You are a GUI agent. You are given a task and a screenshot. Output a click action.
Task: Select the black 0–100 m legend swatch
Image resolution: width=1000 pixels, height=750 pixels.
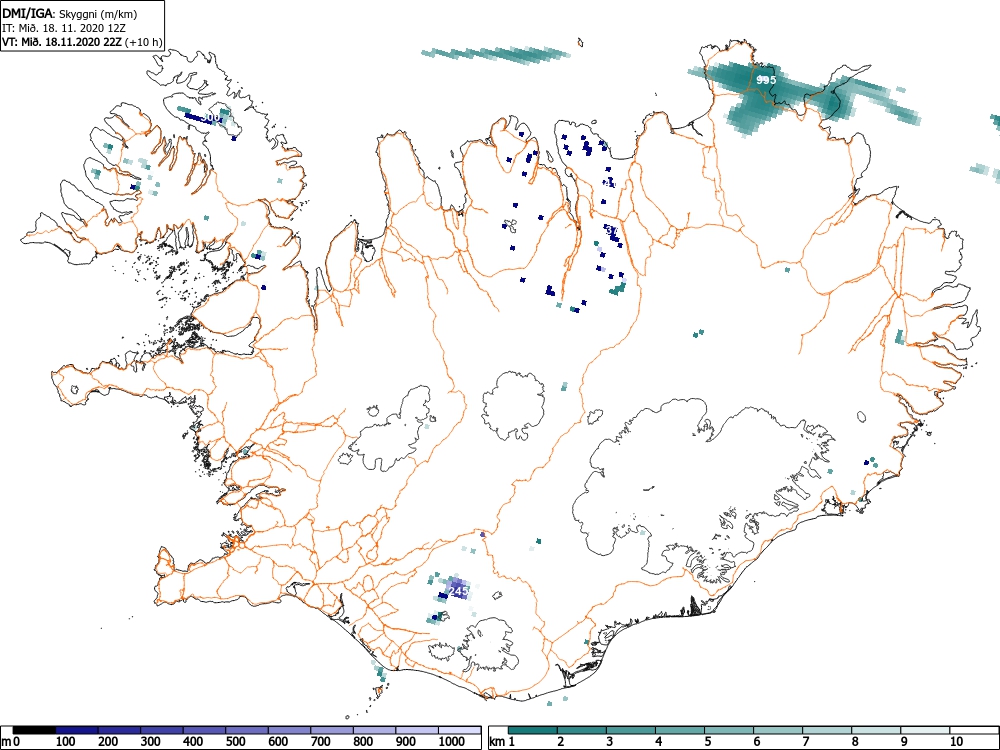pyautogui.click(x=34, y=730)
